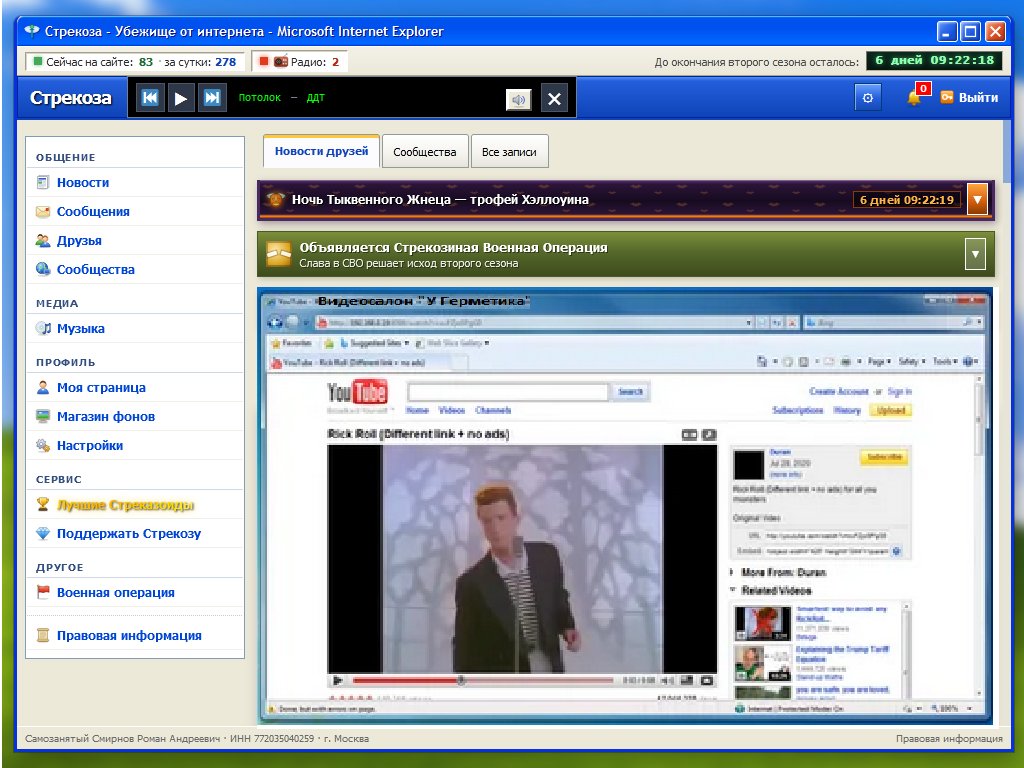Viewport: 1024px width, 768px height.
Task: Open the Видеосалон "У Герметика" post image
Action: 625,506
